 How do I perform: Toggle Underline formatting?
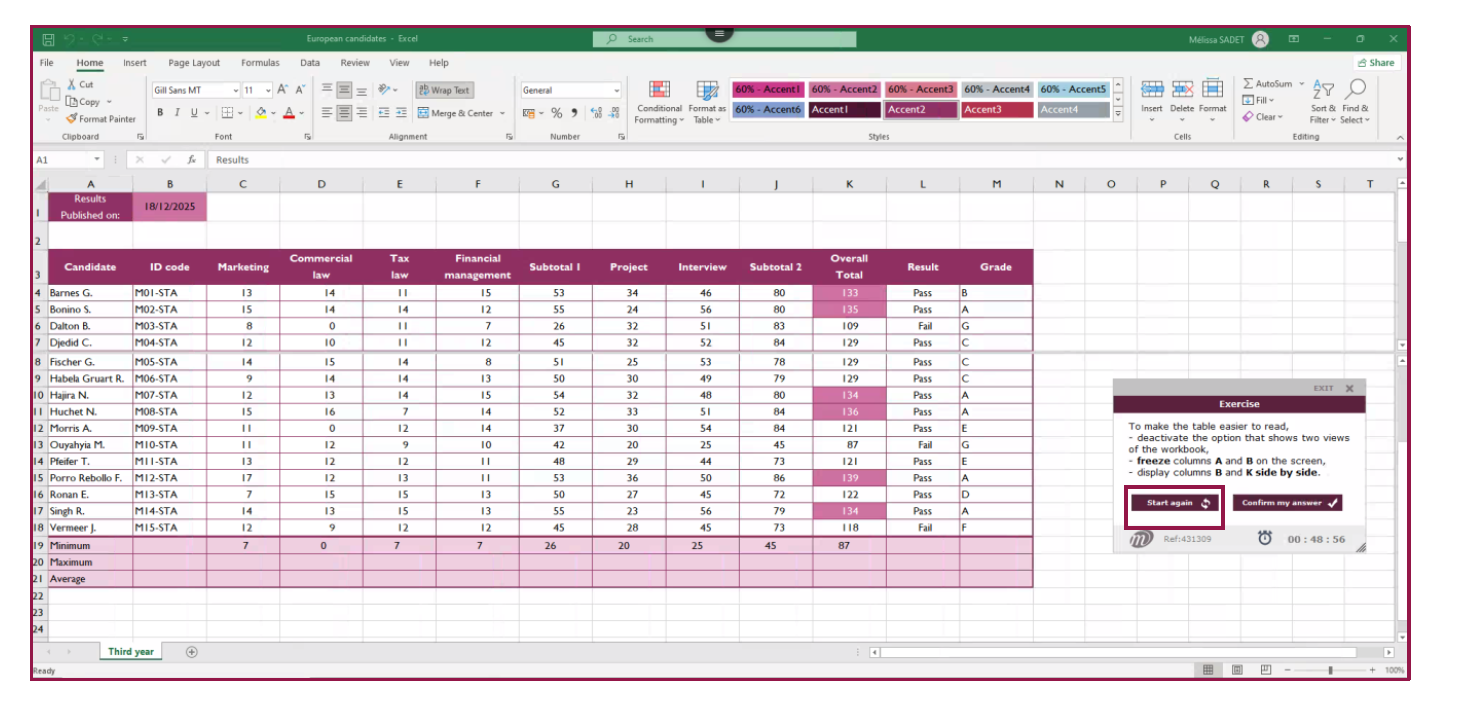point(194,113)
